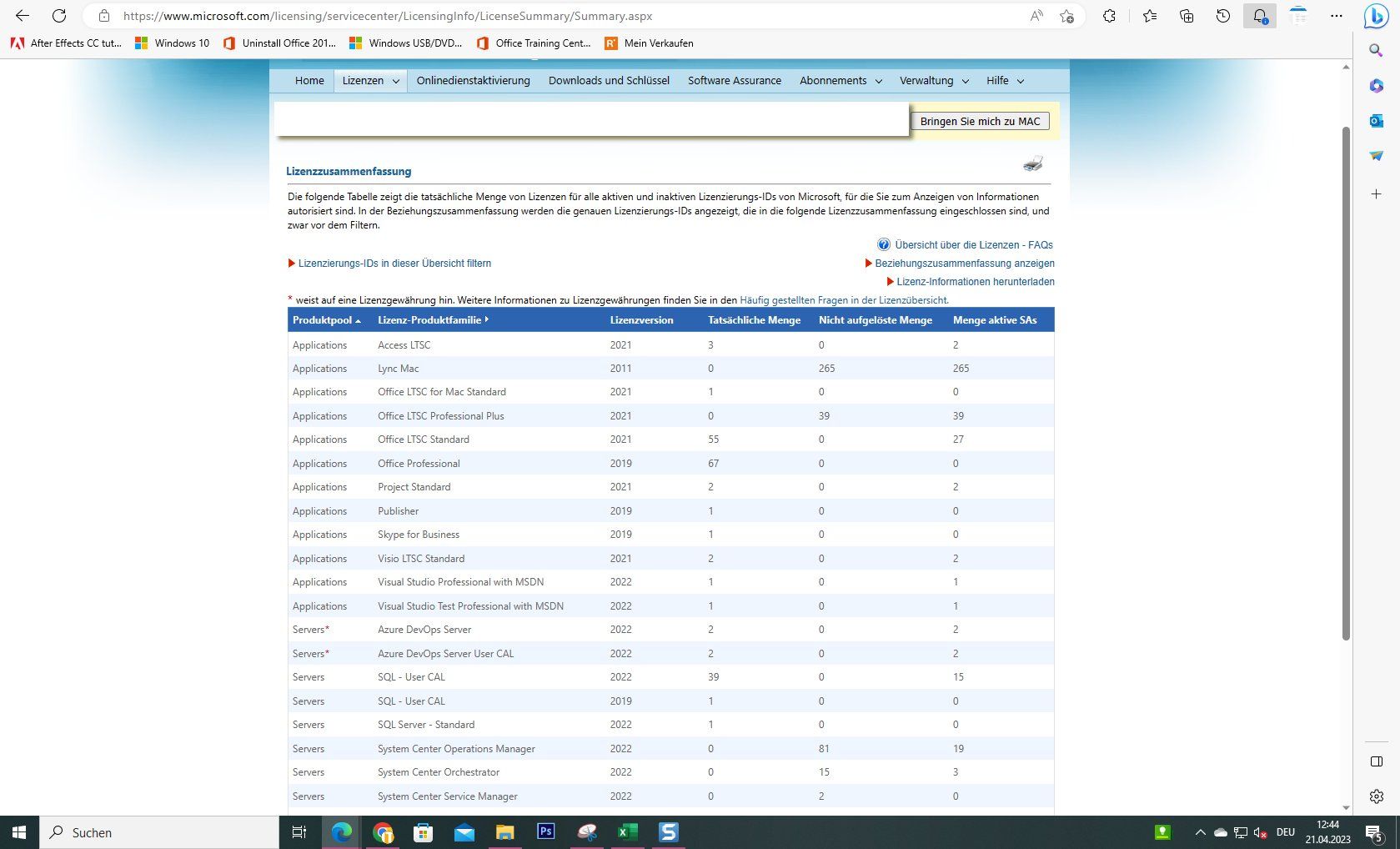Add page to favorites star icon
Image resolution: width=1400 pixels, height=849 pixels.
[x=1066, y=16]
